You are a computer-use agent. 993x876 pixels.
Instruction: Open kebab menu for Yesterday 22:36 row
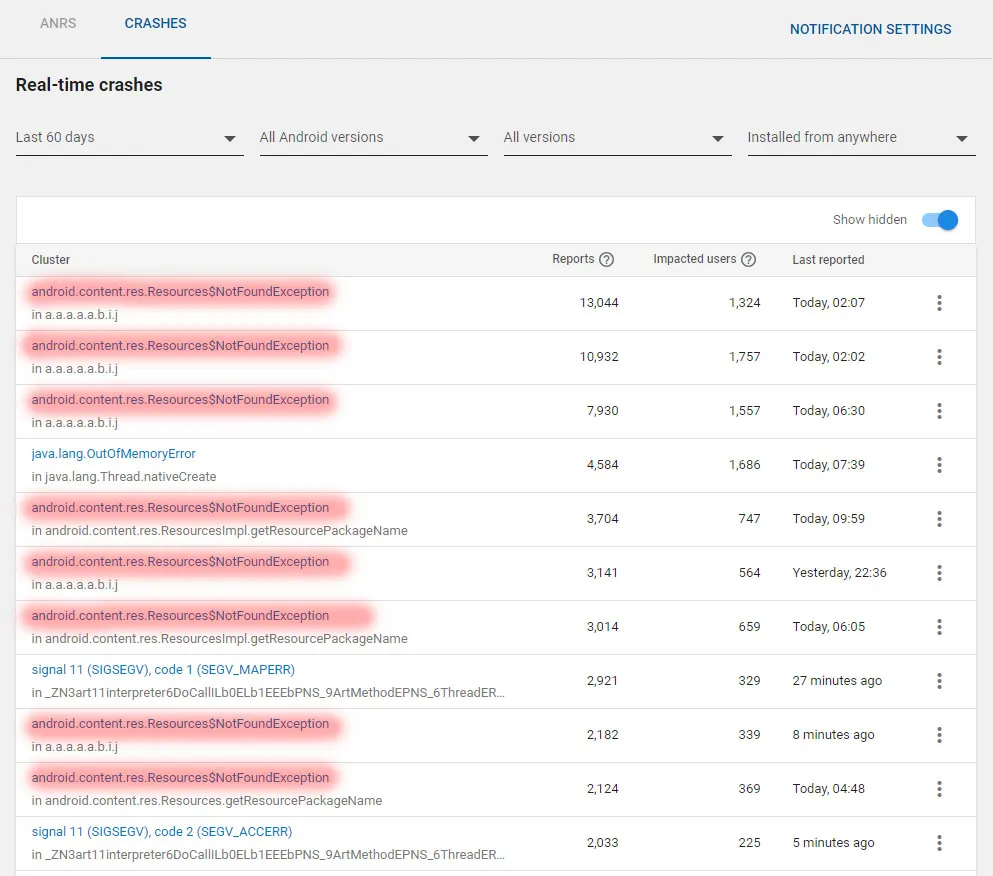[x=939, y=573]
